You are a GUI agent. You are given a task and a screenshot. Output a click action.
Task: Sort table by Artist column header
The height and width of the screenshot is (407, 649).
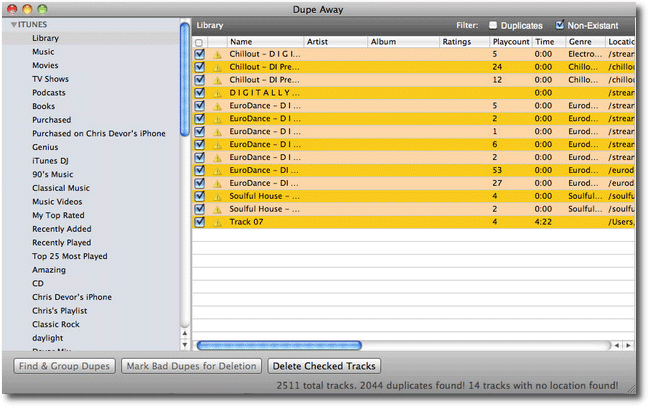point(336,42)
